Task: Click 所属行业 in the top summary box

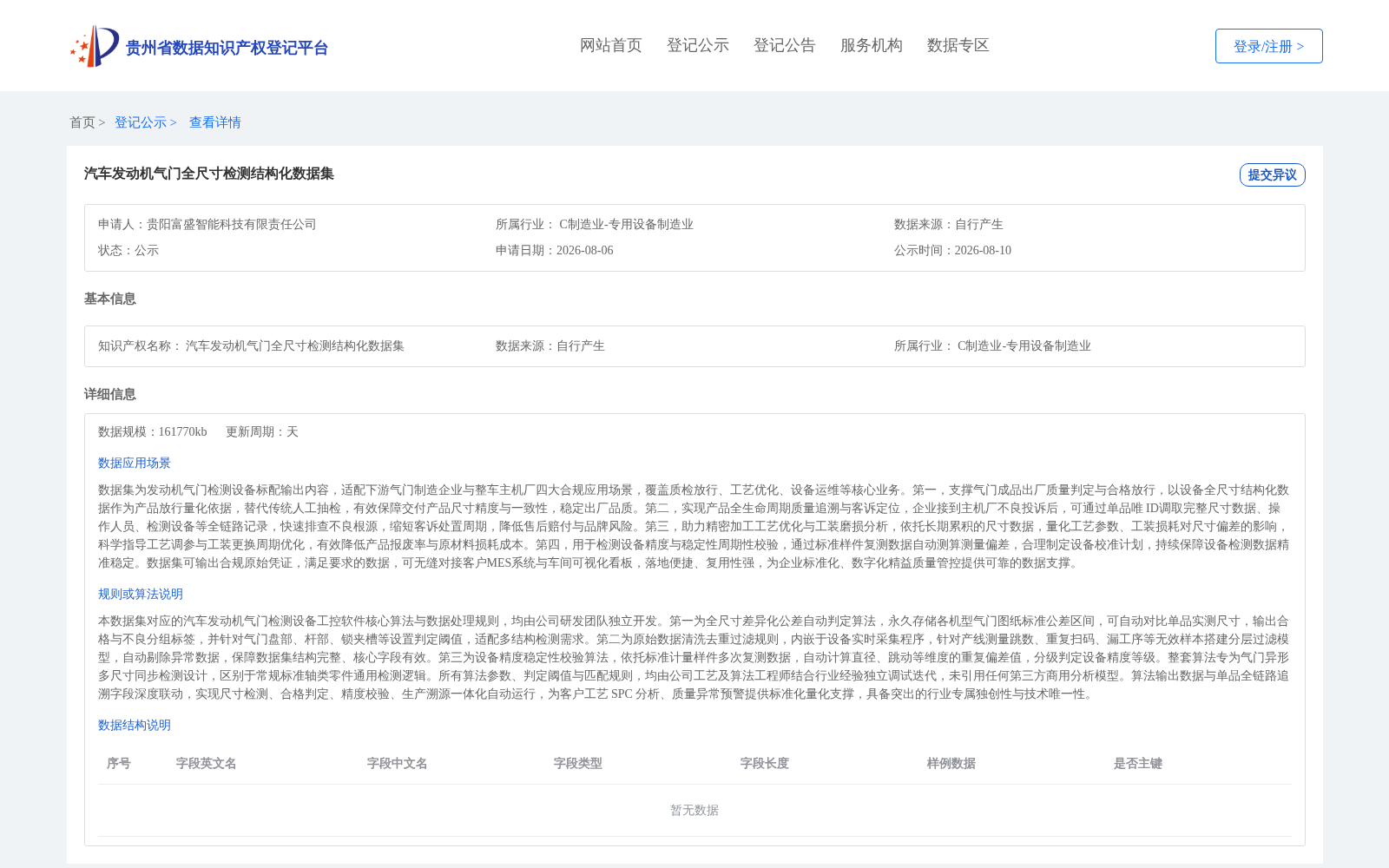Action: click(x=595, y=224)
